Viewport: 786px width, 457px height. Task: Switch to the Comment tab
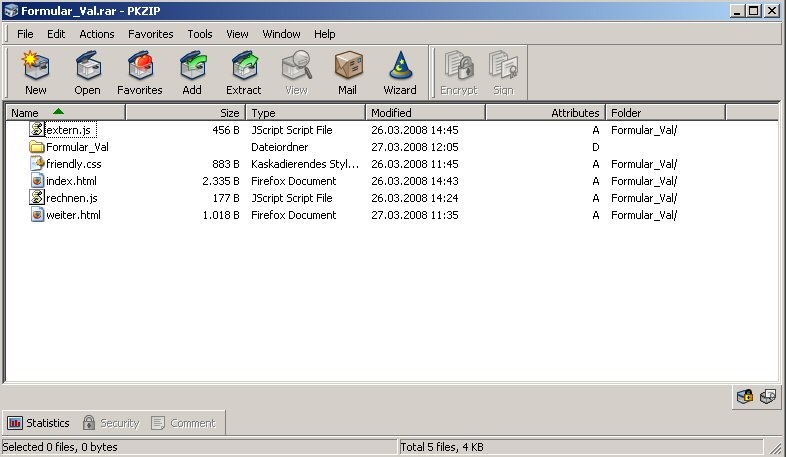(183, 423)
